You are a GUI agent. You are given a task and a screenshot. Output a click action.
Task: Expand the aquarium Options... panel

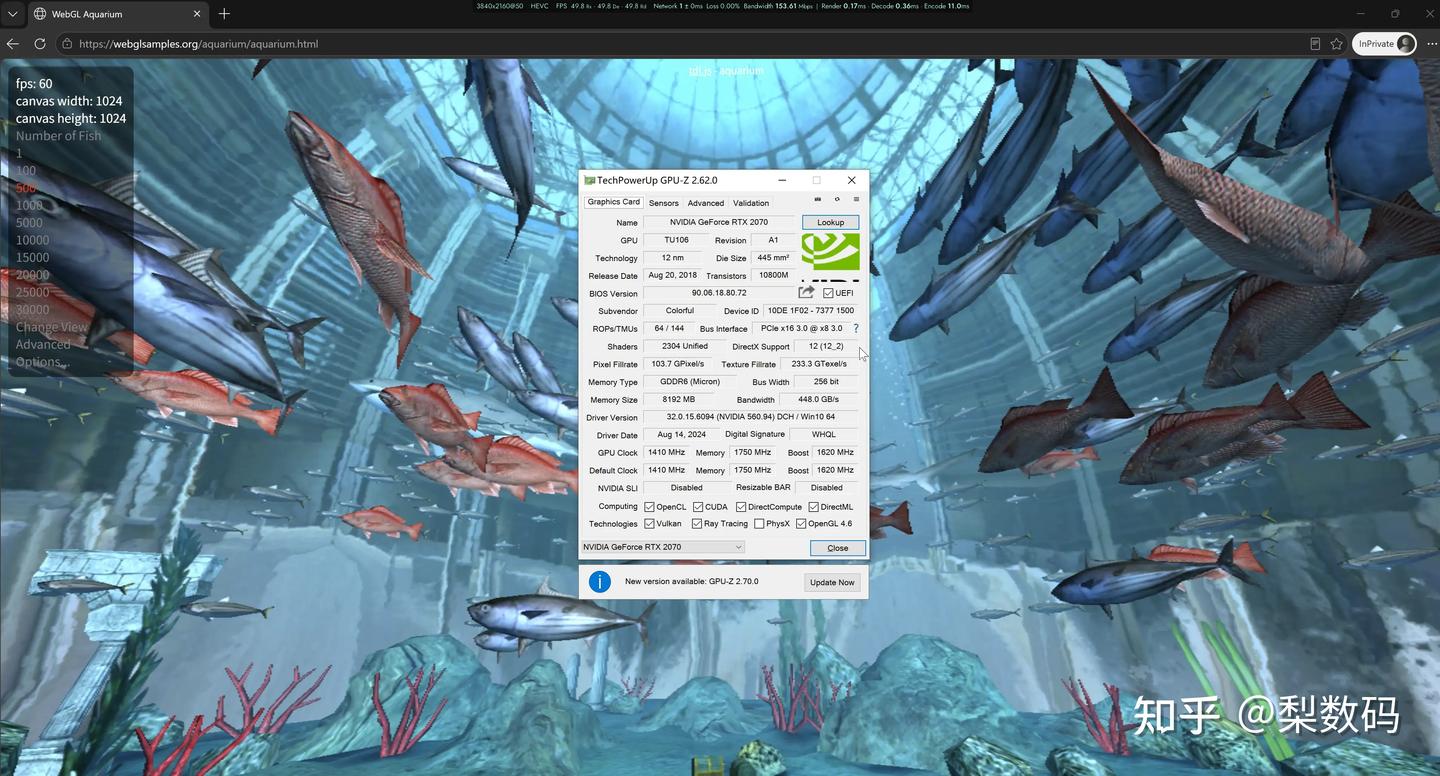click(43, 362)
